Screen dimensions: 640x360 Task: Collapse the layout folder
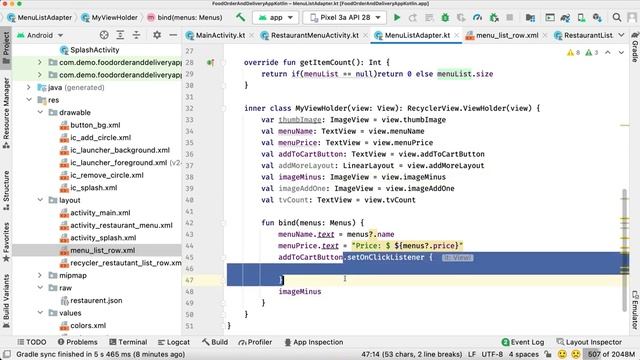pyautogui.click(x=40, y=200)
